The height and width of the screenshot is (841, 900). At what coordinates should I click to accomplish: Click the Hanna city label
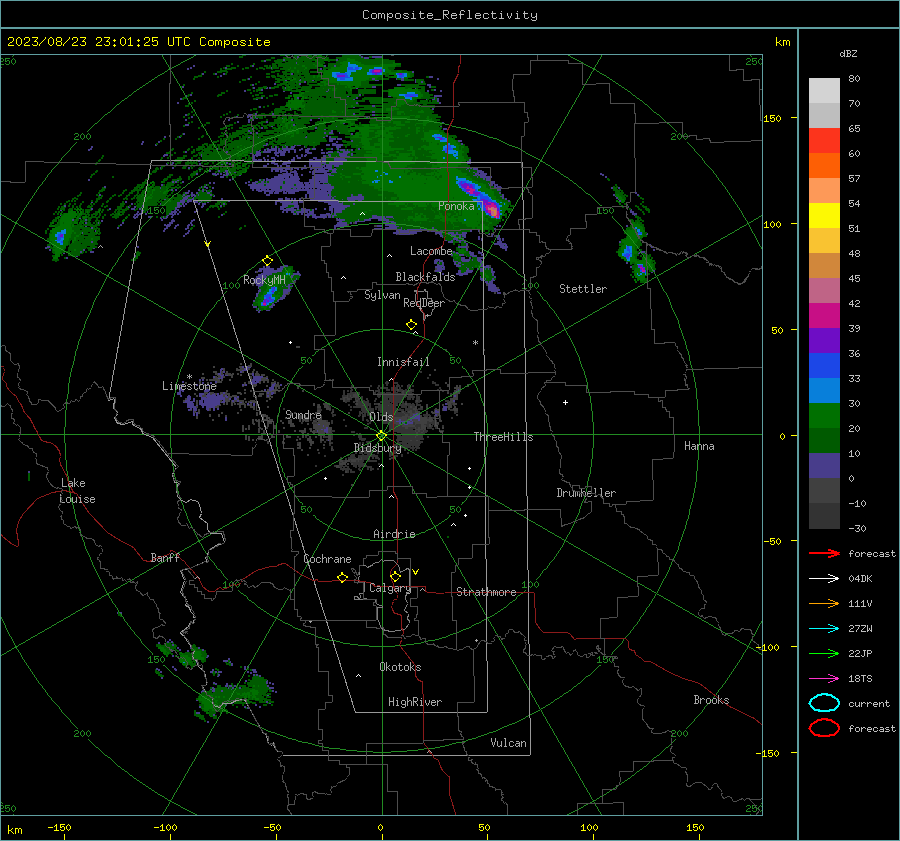point(699,446)
